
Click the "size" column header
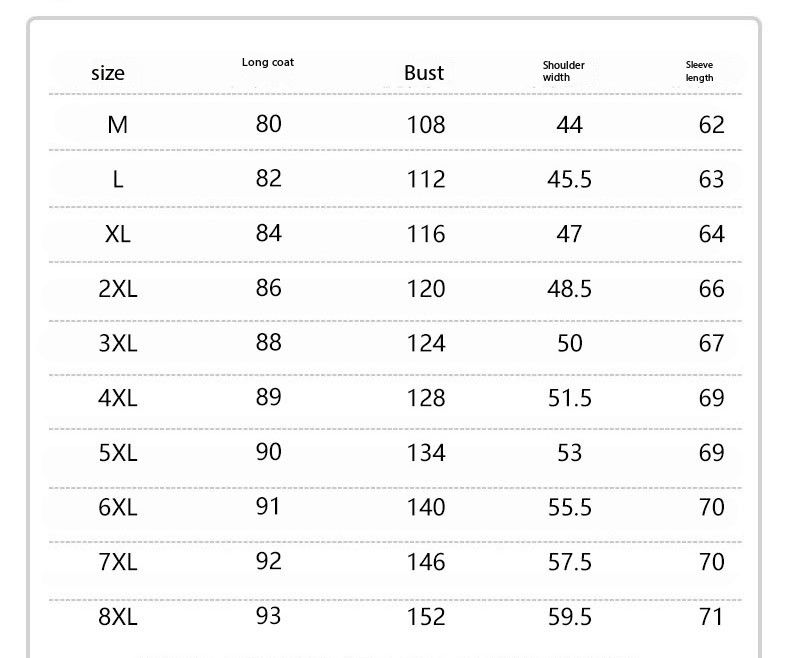(x=108, y=73)
